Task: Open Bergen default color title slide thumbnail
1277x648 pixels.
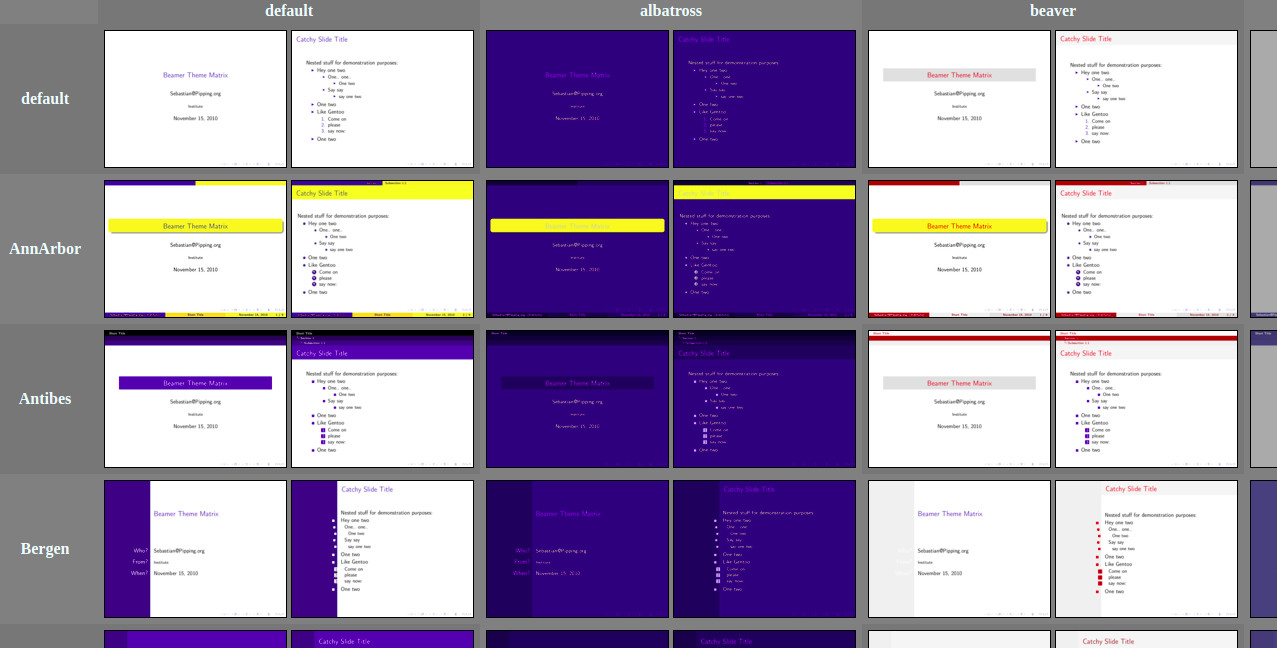Action: click(x=195, y=549)
